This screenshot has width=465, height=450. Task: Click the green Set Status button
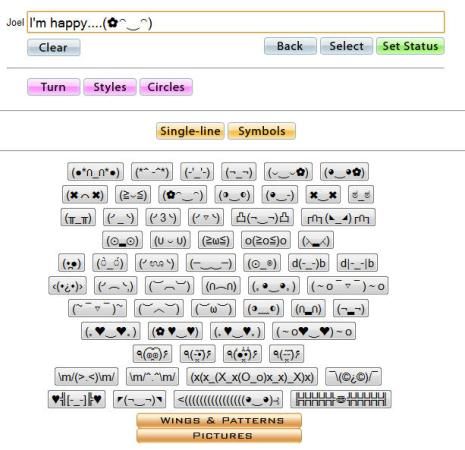410,46
